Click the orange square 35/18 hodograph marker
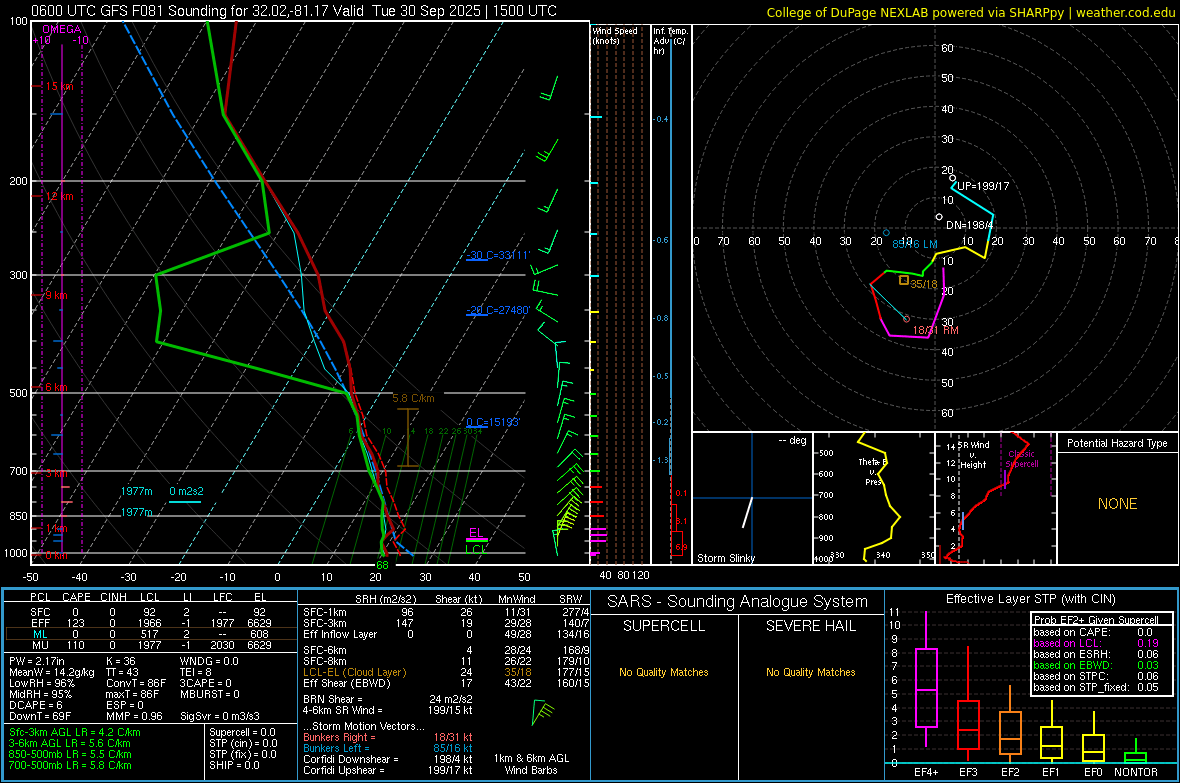Viewport: 1180px width, 783px height. pos(904,280)
